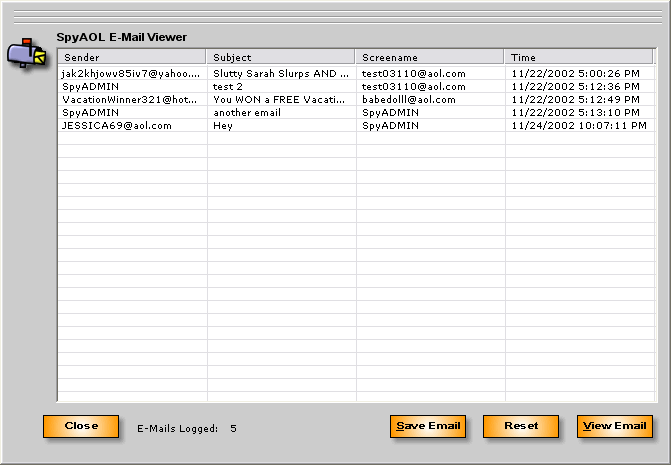Image resolution: width=671 pixels, height=465 pixels.
Task: Sort list by Sender column header
Action: coord(131,58)
